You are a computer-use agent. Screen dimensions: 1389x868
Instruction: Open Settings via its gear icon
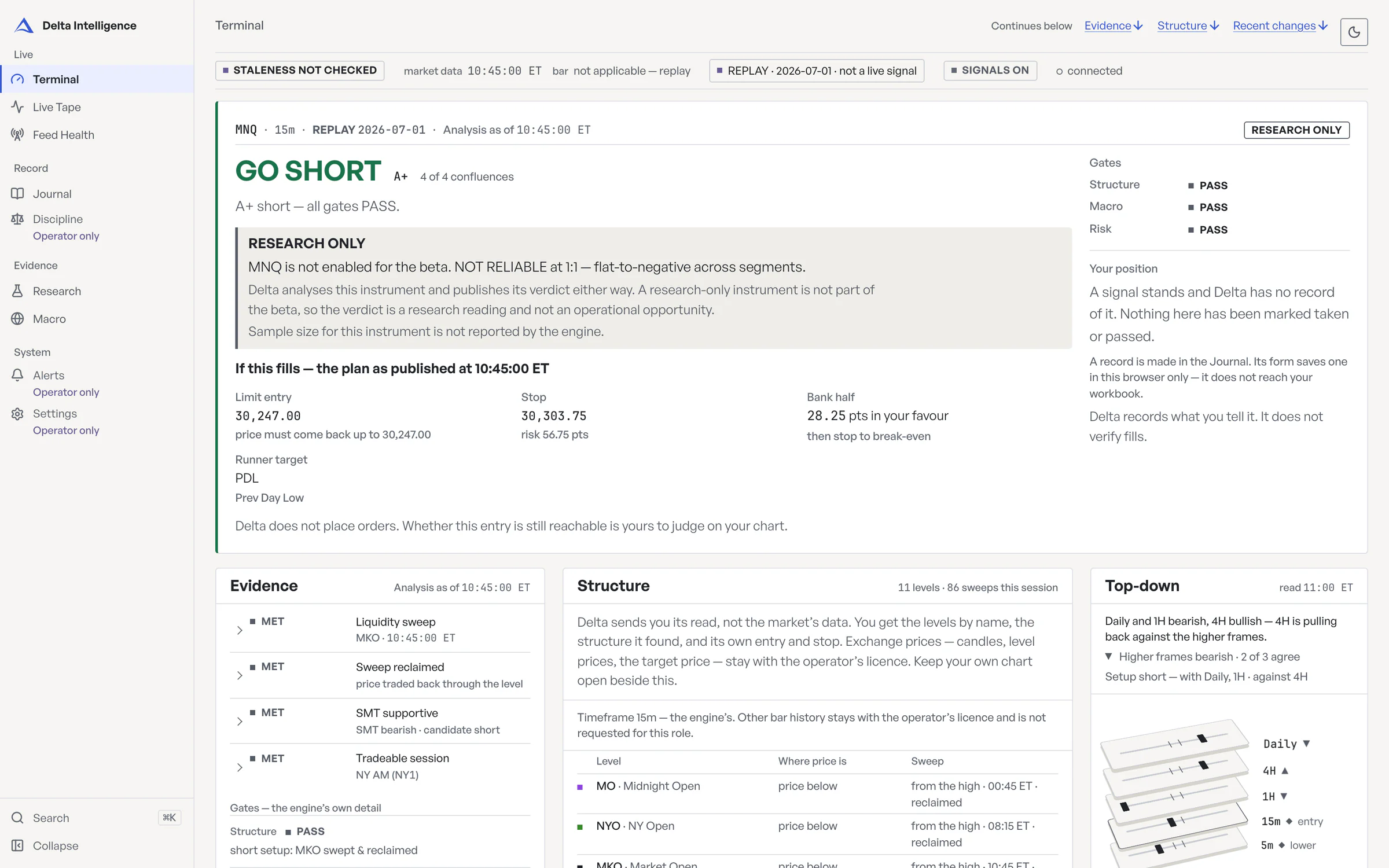click(17, 414)
